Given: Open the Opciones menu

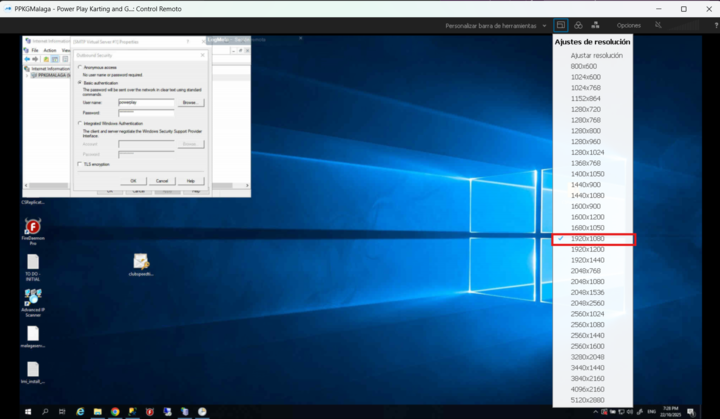Looking at the screenshot, I should pyautogui.click(x=629, y=25).
